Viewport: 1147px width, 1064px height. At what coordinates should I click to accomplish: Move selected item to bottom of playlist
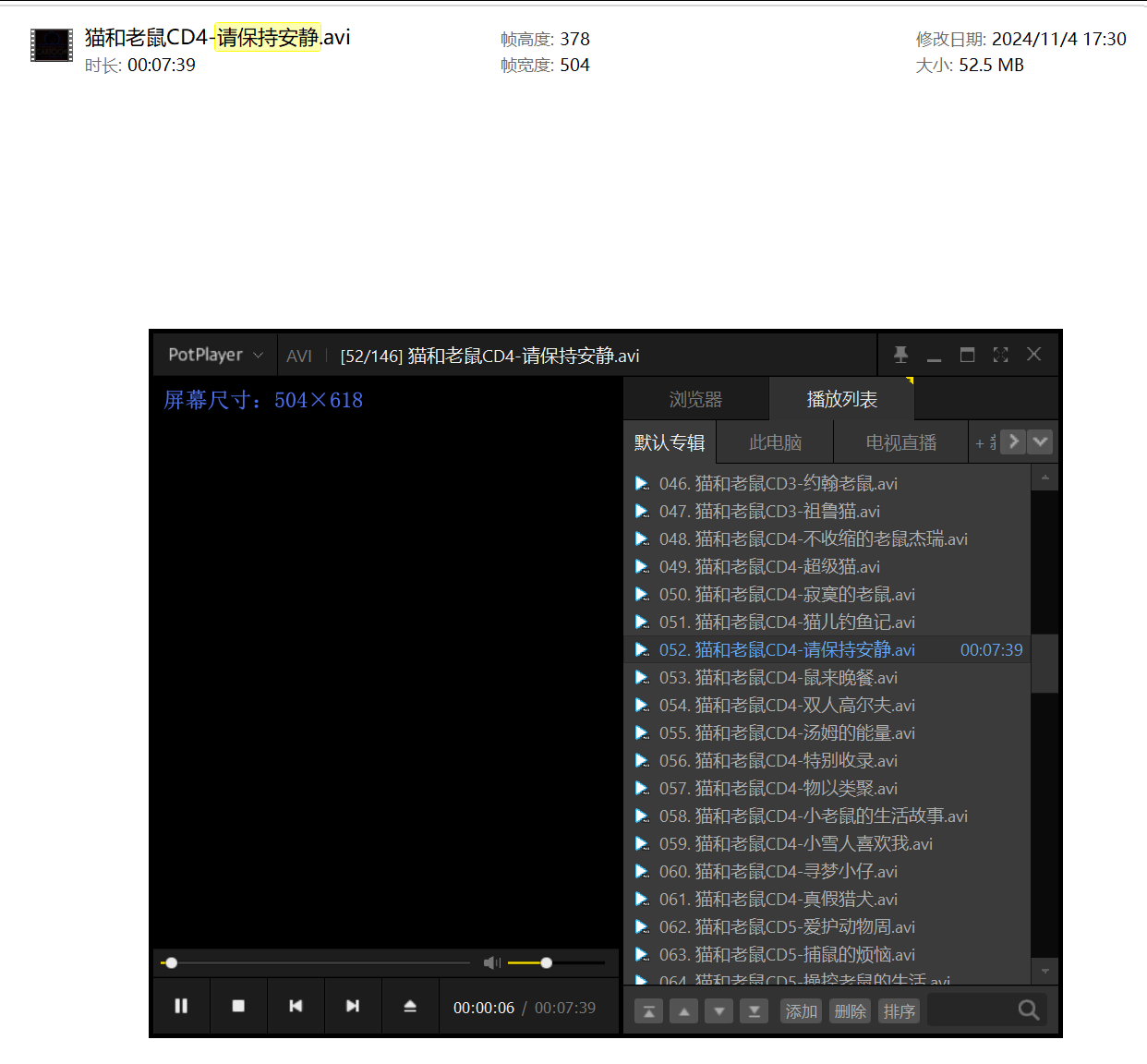click(754, 1011)
